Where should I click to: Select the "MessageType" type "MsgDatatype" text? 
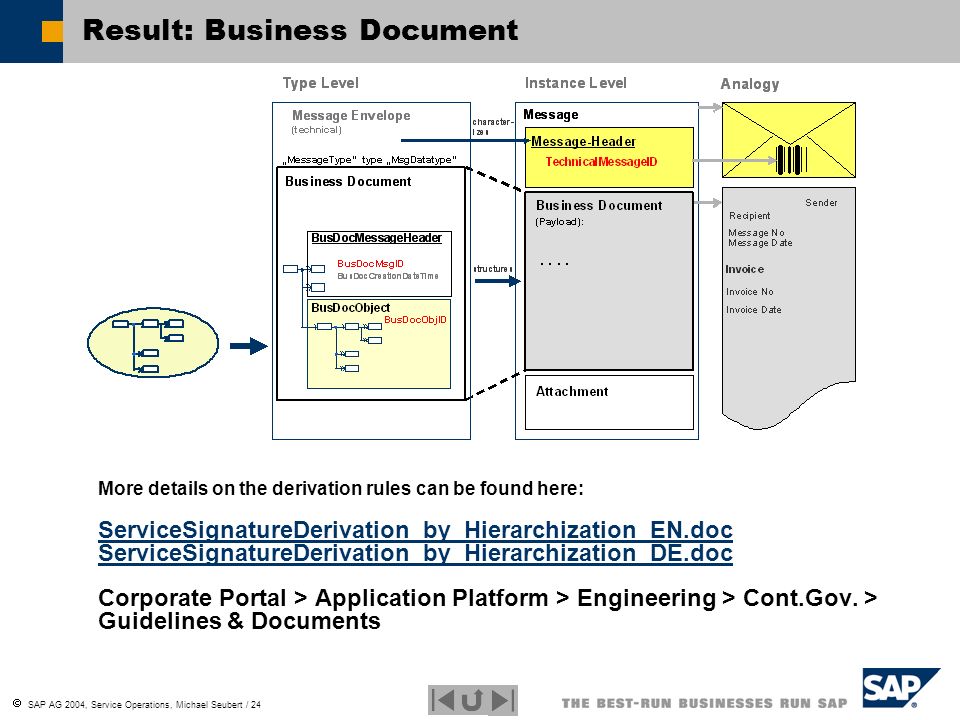tap(370, 160)
